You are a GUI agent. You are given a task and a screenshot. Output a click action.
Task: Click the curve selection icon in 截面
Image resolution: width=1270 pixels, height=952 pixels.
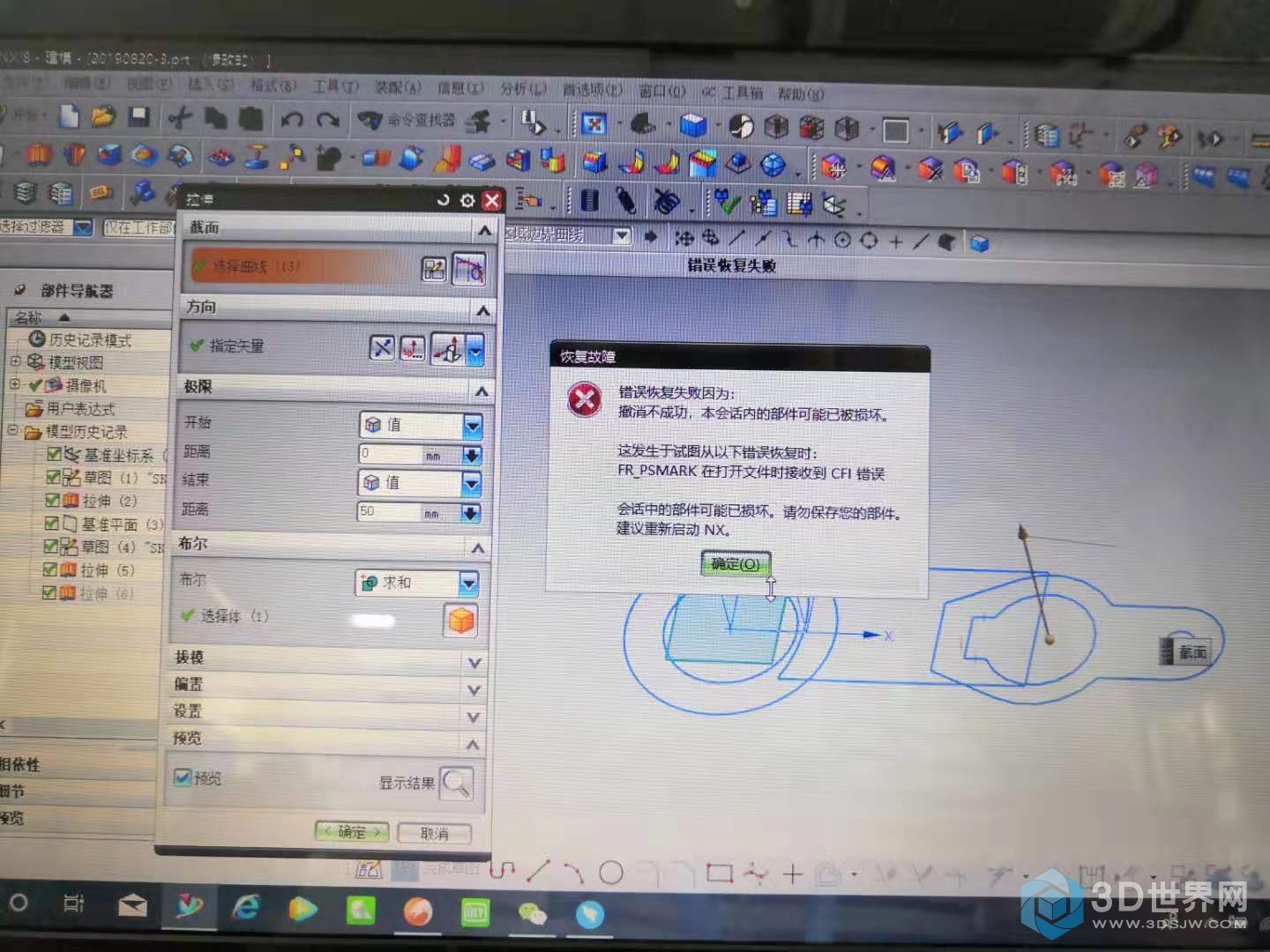click(x=469, y=268)
